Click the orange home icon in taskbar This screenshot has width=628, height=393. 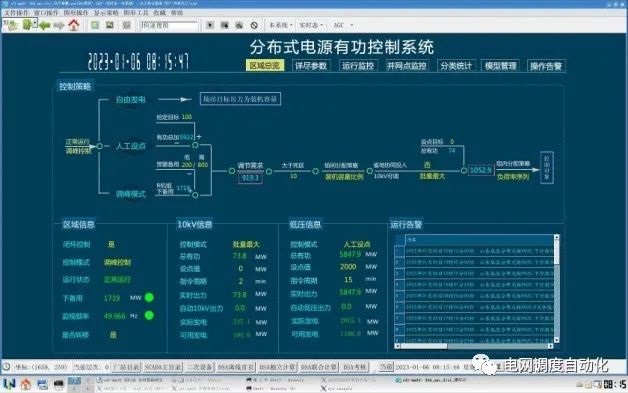[26, 385]
